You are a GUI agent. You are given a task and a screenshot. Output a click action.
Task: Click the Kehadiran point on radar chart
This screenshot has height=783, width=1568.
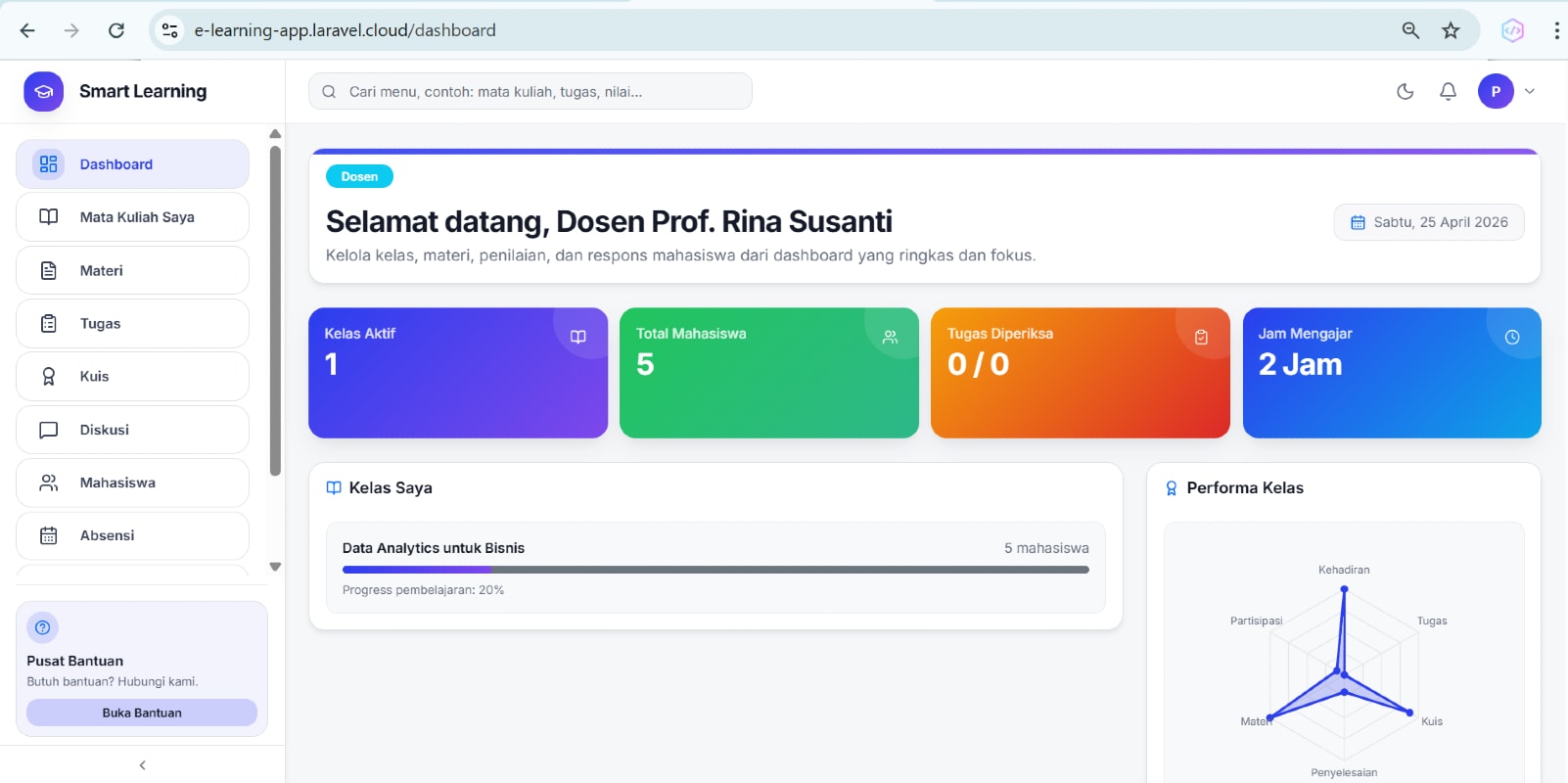pos(1344,589)
